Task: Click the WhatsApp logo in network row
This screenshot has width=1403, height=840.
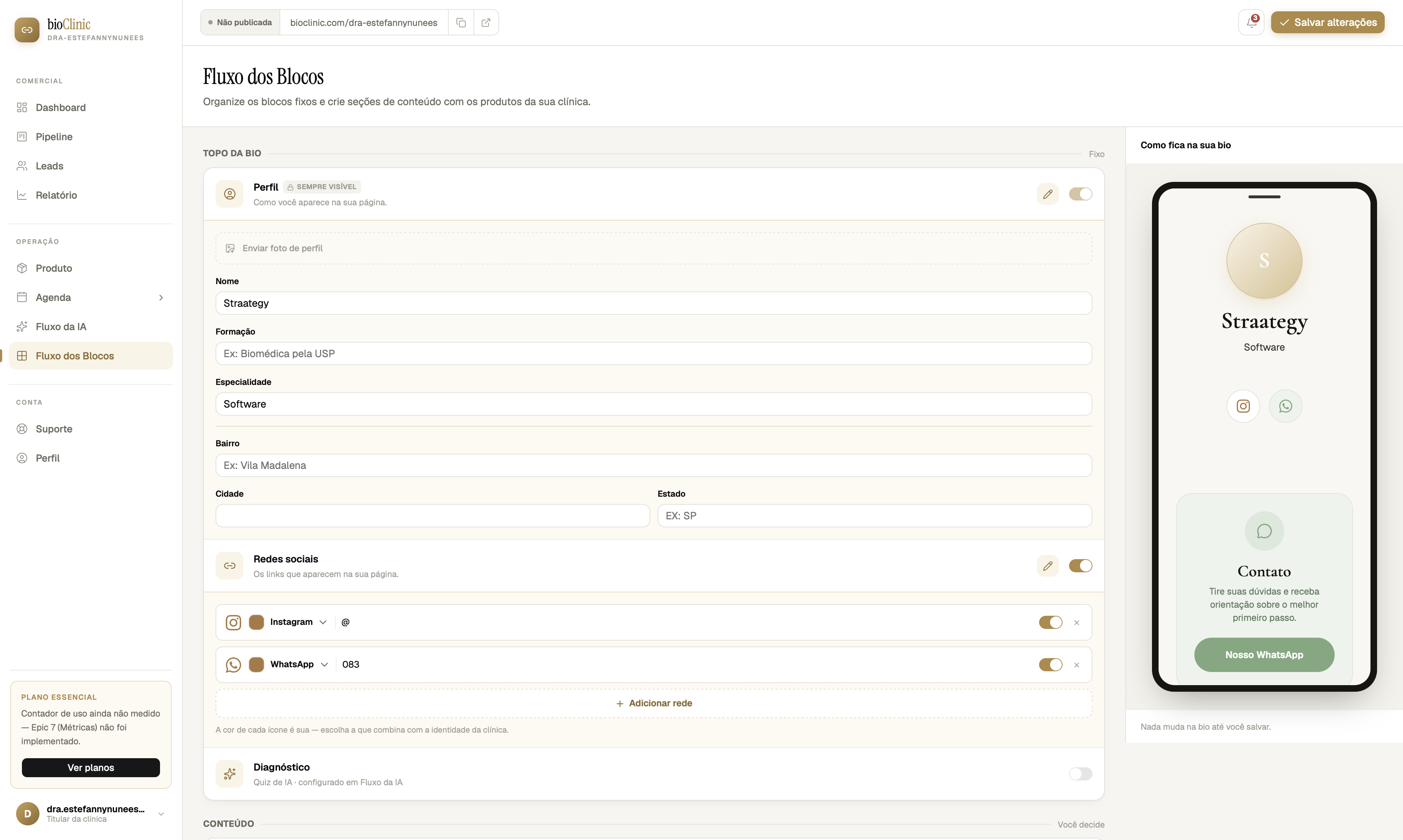Action: point(233,665)
